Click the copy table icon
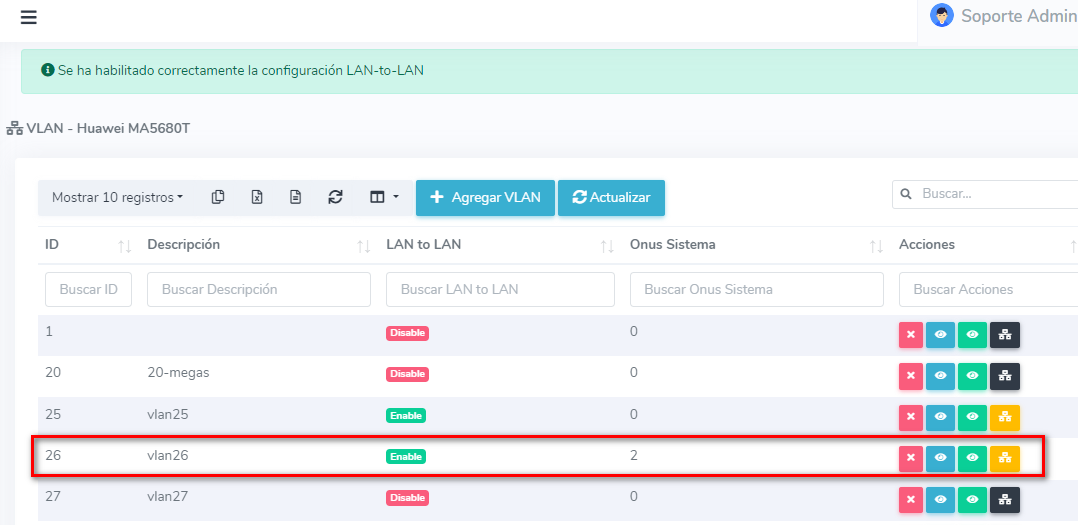This screenshot has width=1078, height=525. pos(218,198)
